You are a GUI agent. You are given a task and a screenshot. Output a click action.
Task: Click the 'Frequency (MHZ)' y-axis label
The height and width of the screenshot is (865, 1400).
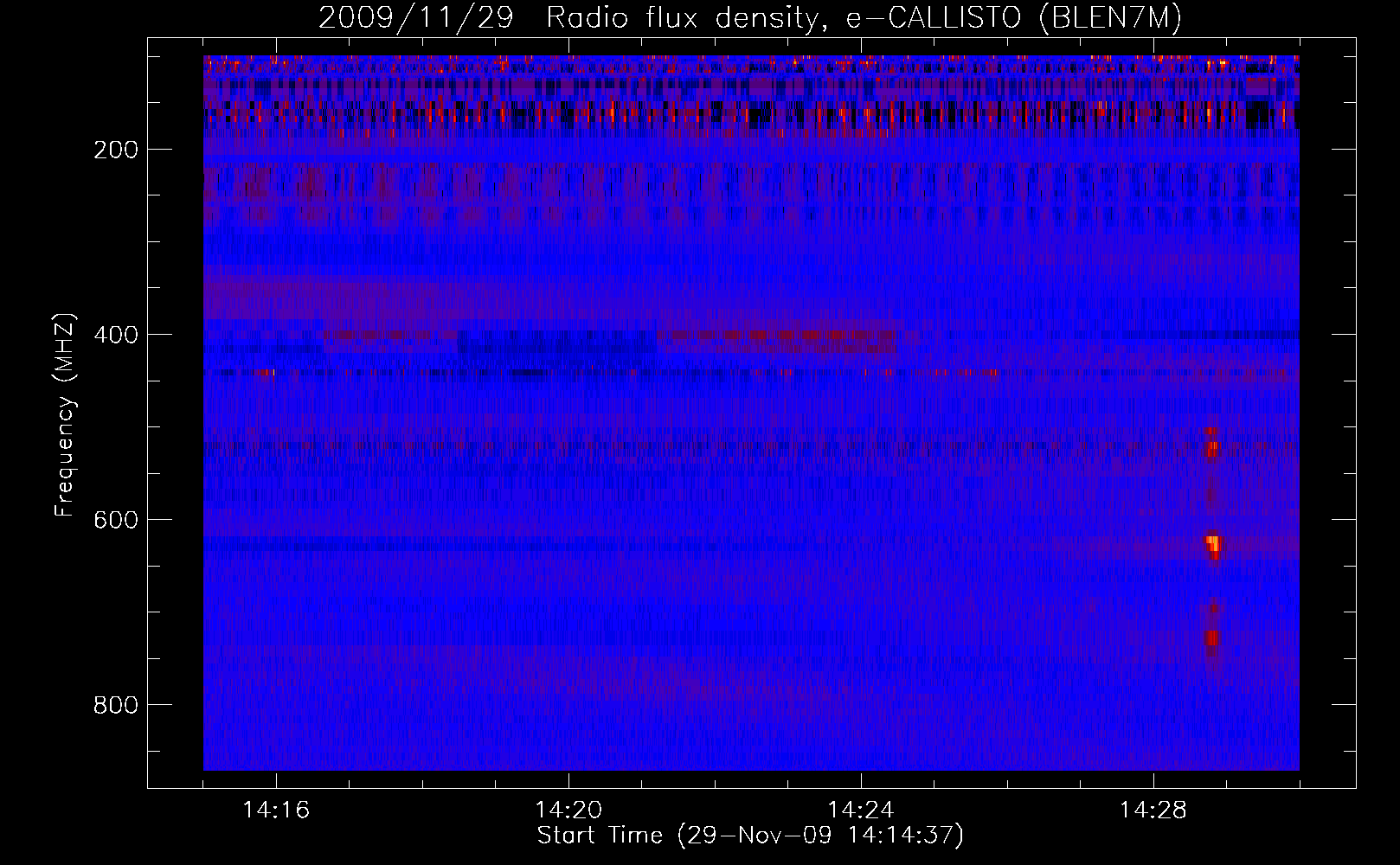65,415
